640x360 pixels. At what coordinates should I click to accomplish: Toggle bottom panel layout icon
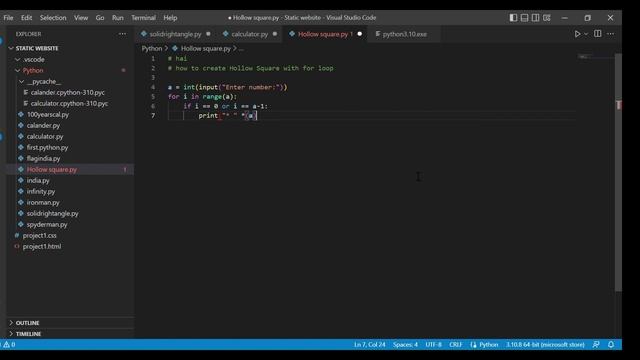(524, 18)
